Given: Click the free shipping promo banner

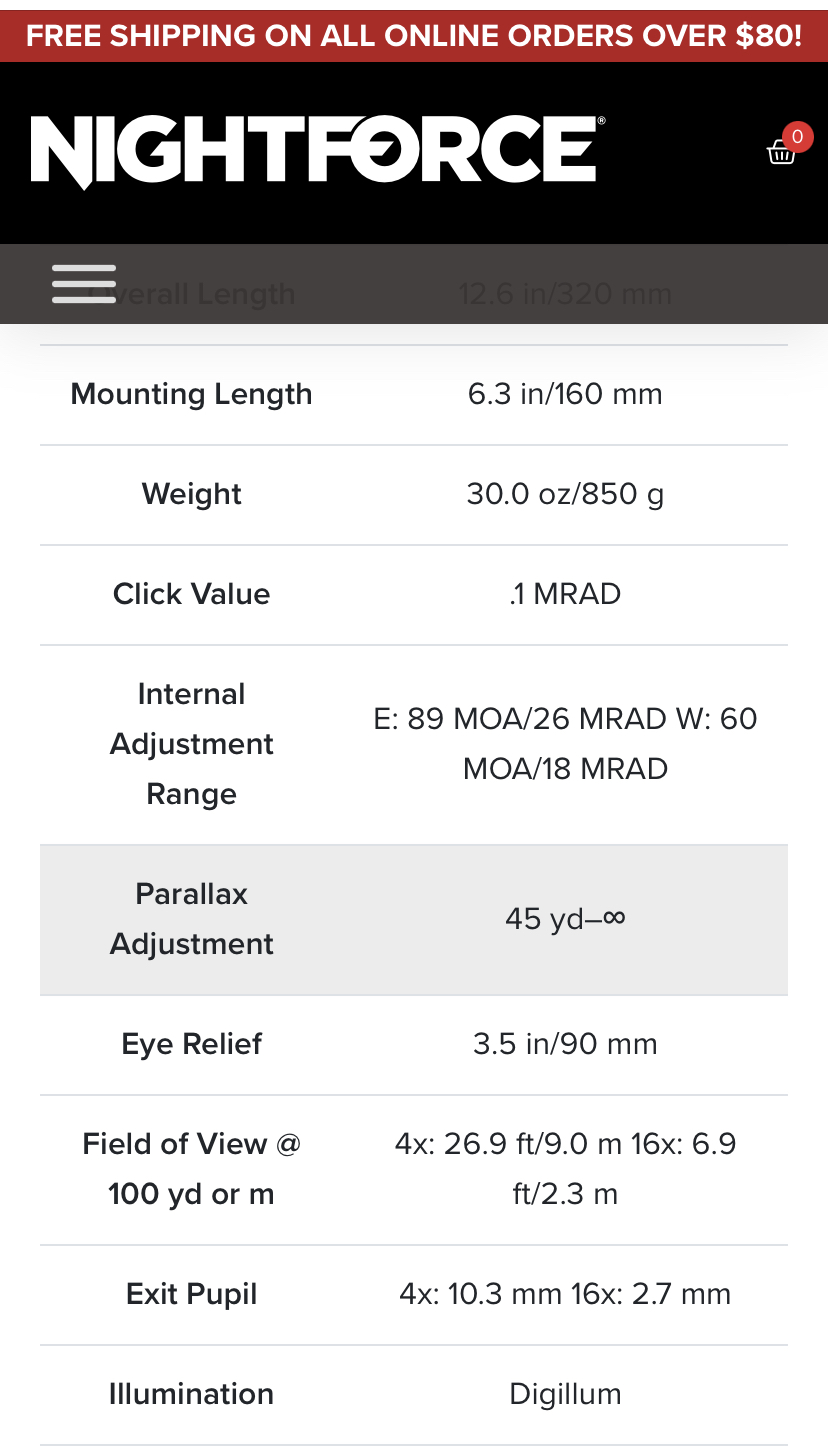Looking at the screenshot, I should click(414, 36).
